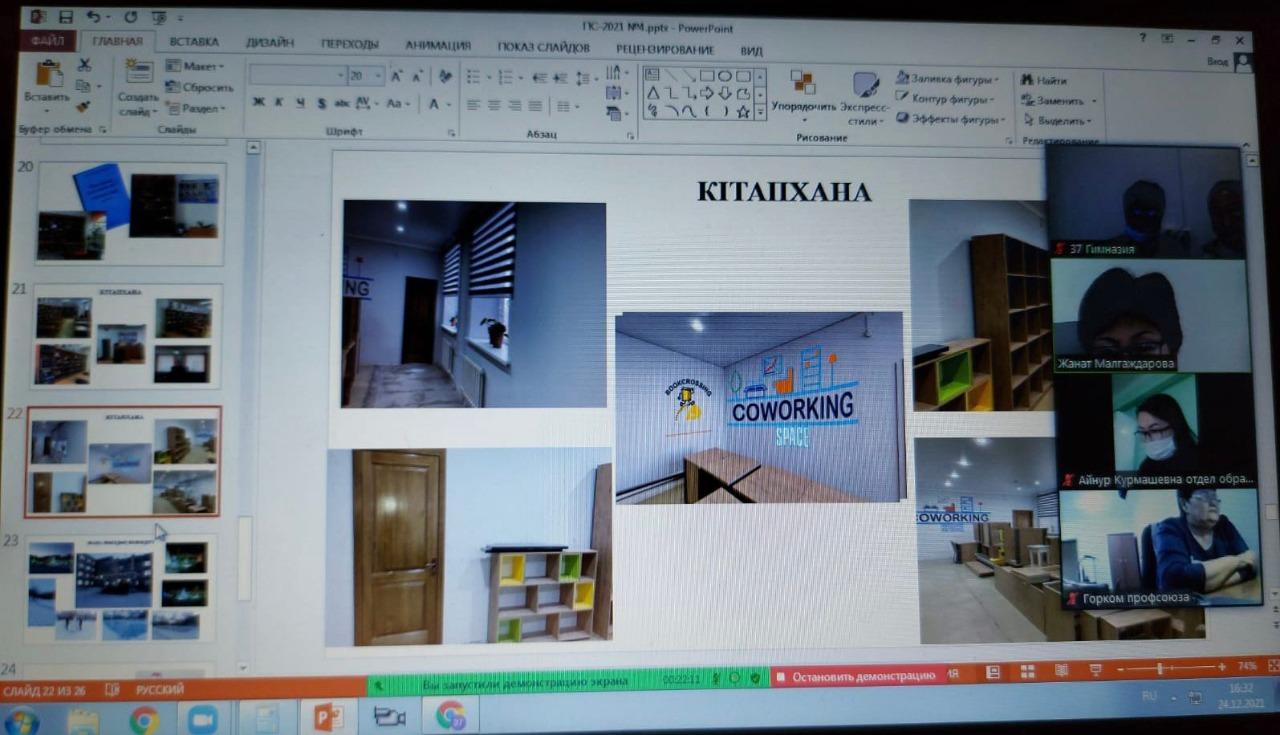Click the Increase font size icon
This screenshot has width=1280, height=735.
397,76
